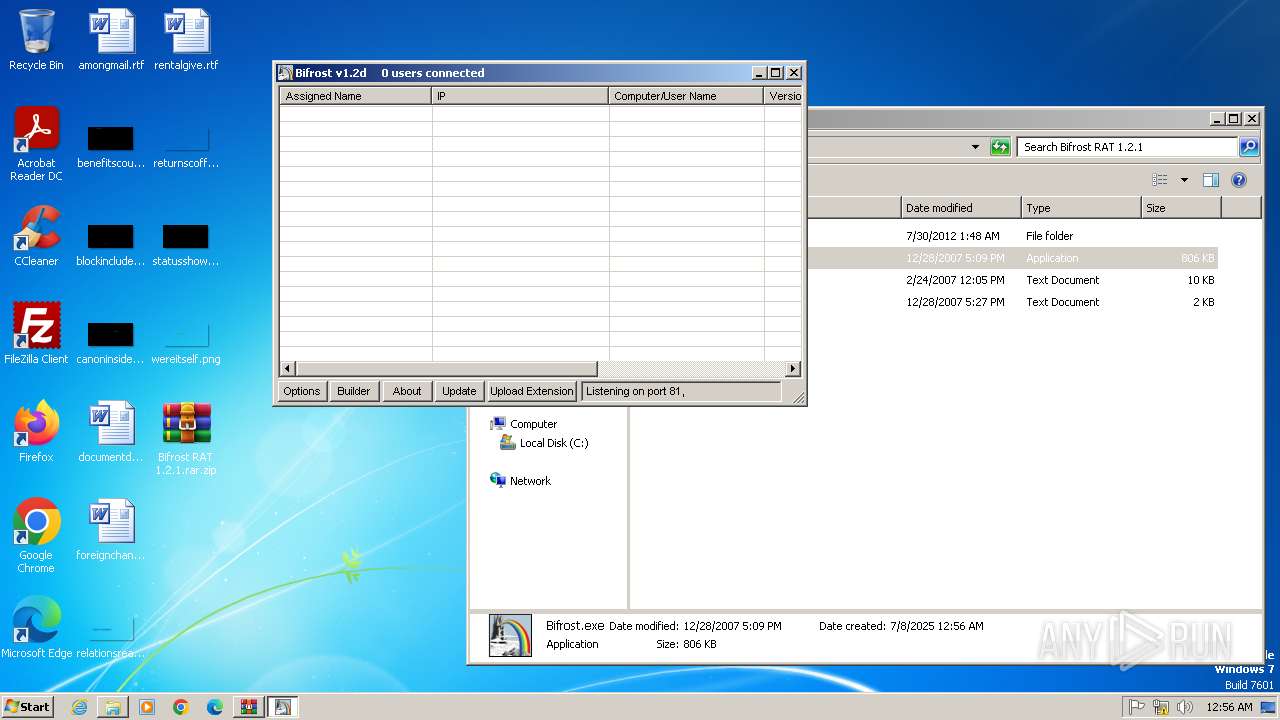This screenshot has height=720, width=1280.
Task: Select the benefitscou... desktop file
Action: click(x=111, y=146)
